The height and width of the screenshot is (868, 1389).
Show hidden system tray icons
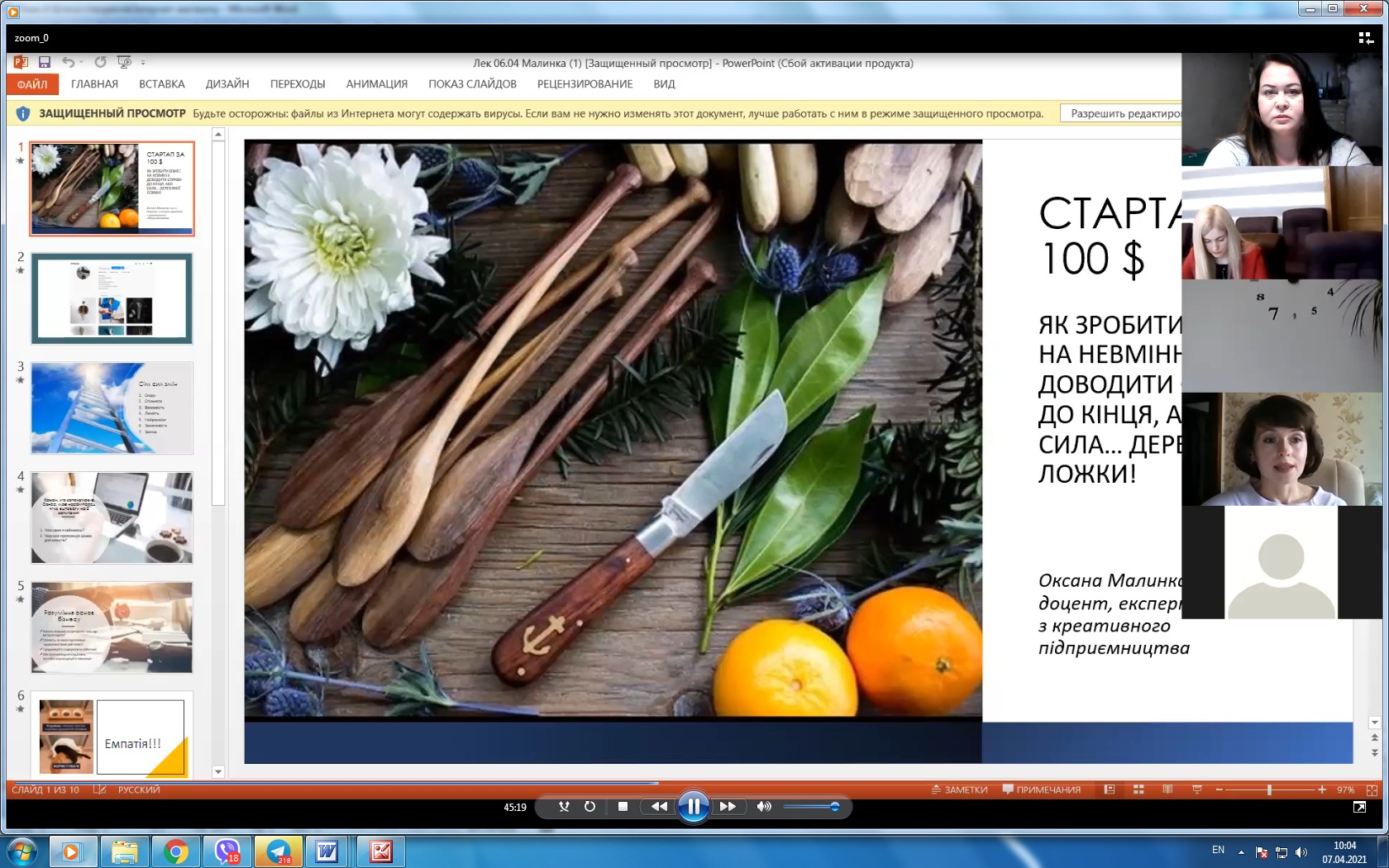tap(1240, 851)
